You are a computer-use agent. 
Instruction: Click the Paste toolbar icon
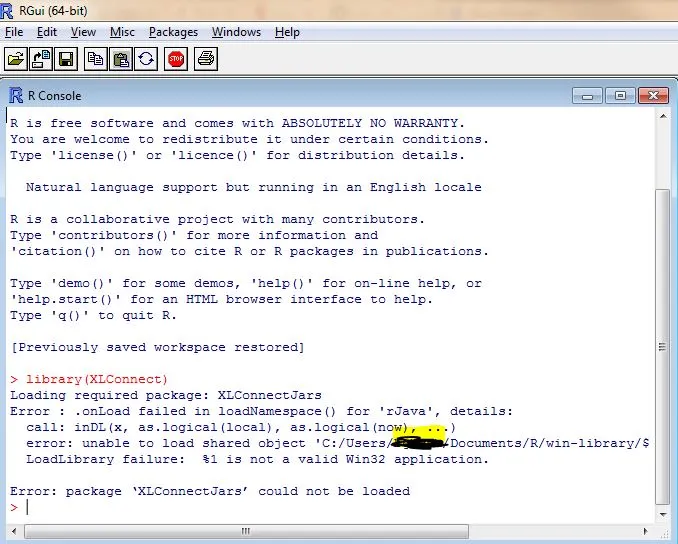[121, 59]
